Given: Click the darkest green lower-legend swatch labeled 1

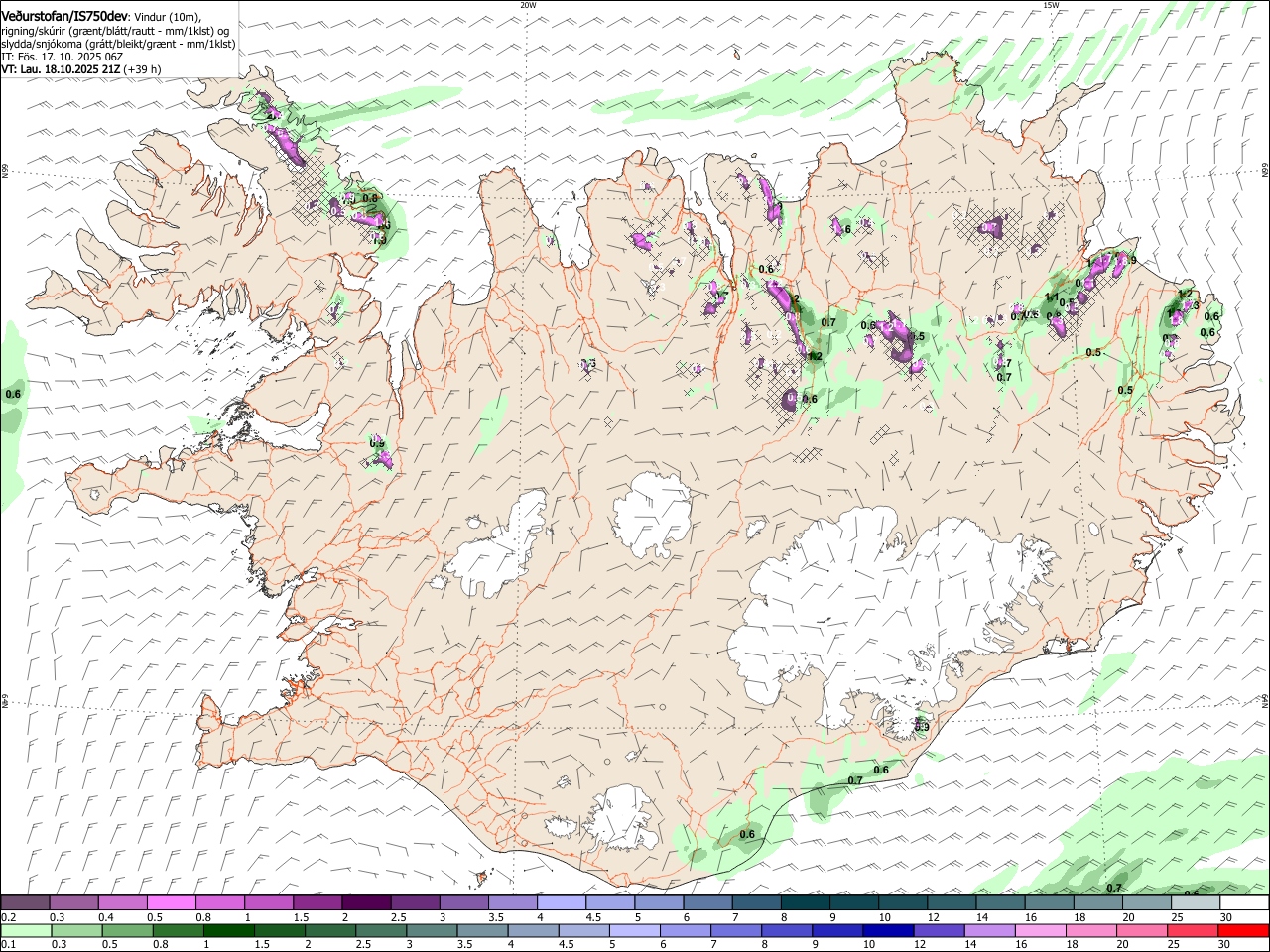Looking at the screenshot, I should tap(228, 931).
